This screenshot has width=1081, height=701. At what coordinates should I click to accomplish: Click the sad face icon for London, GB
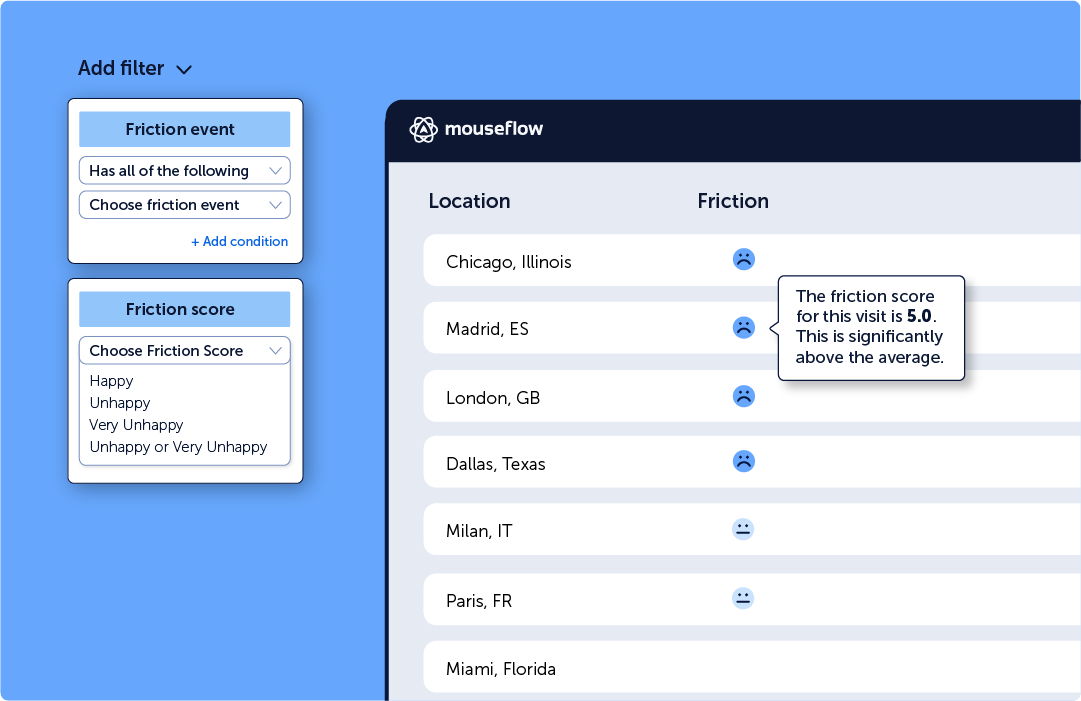tap(743, 396)
